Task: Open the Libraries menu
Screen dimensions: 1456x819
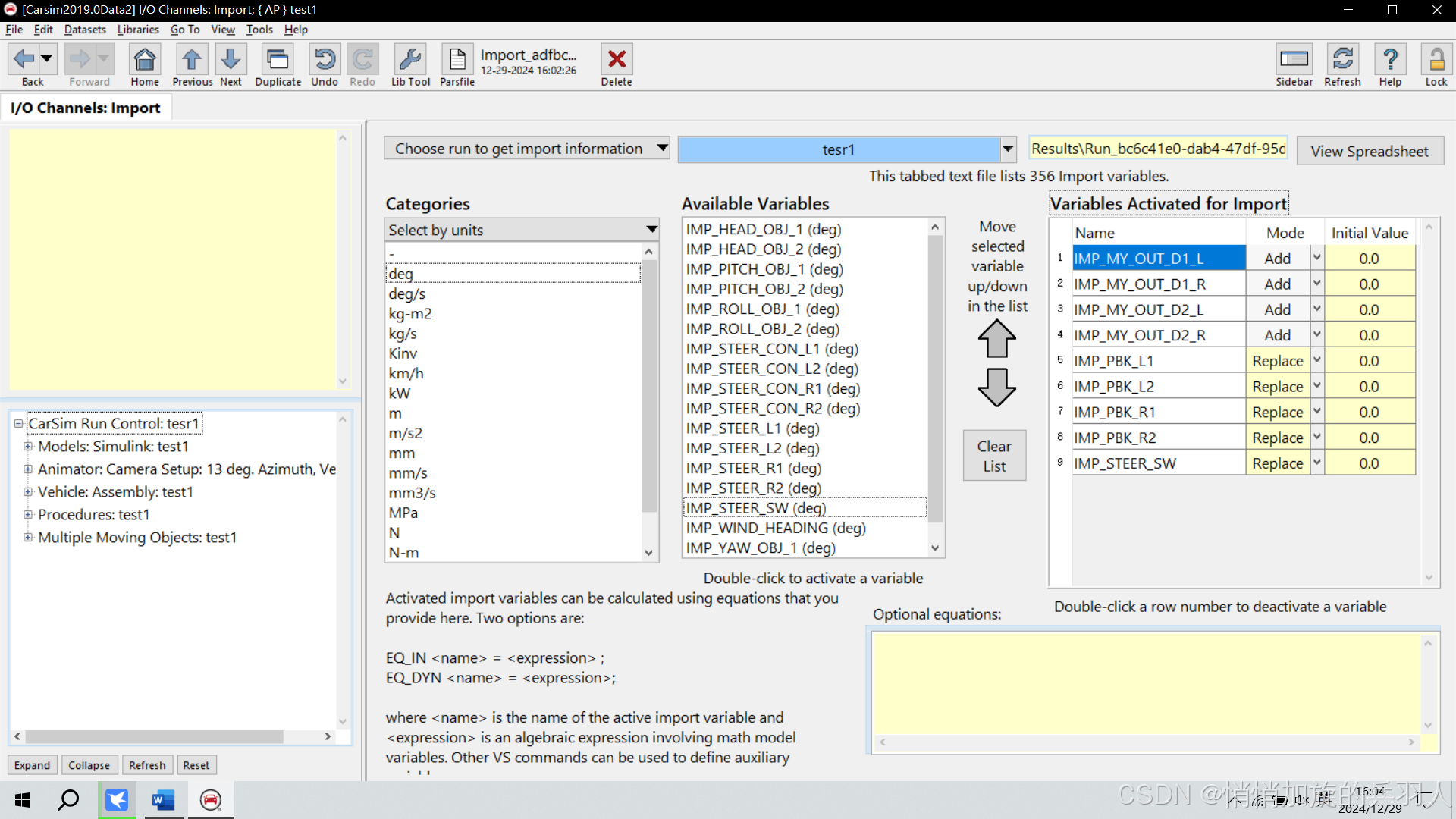Action: pyautogui.click(x=138, y=30)
